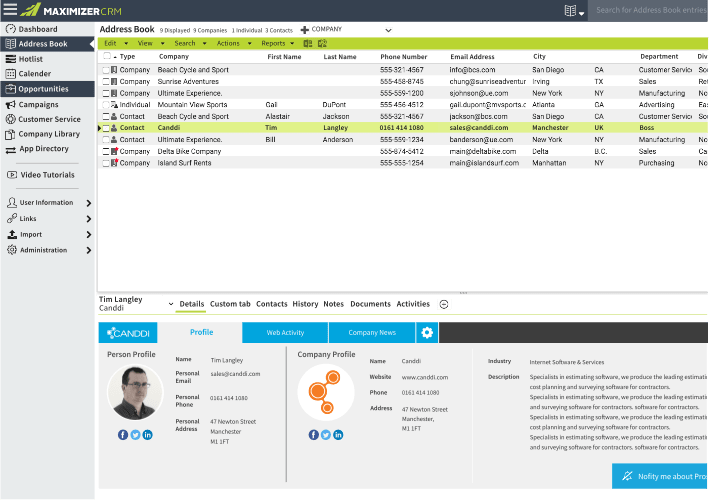Switch to the Custom tab

pyautogui.click(x=230, y=304)
